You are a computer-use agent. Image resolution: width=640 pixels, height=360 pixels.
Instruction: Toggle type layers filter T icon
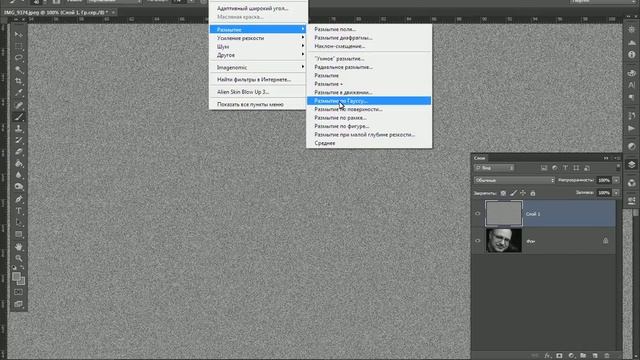pyautogui.click(x=565, y=168)
